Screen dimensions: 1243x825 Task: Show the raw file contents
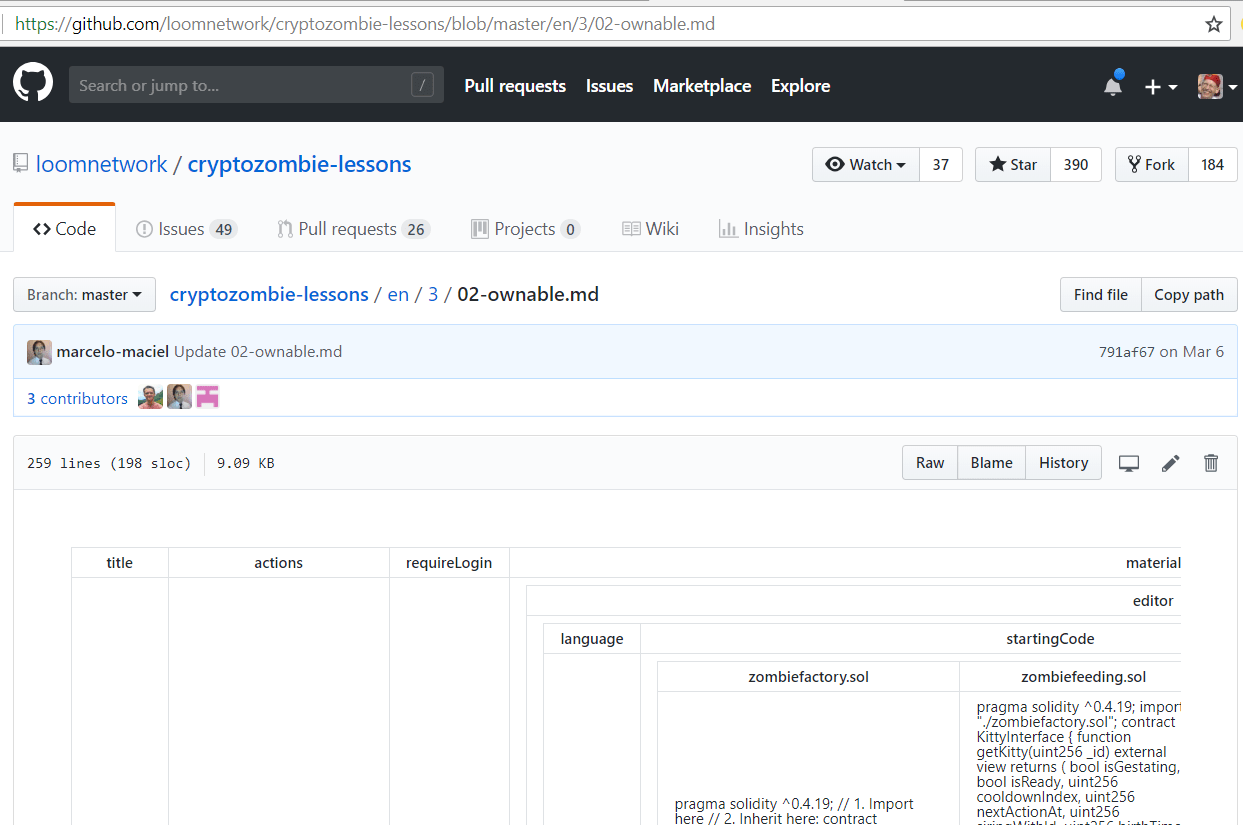(x=929, y=462)
